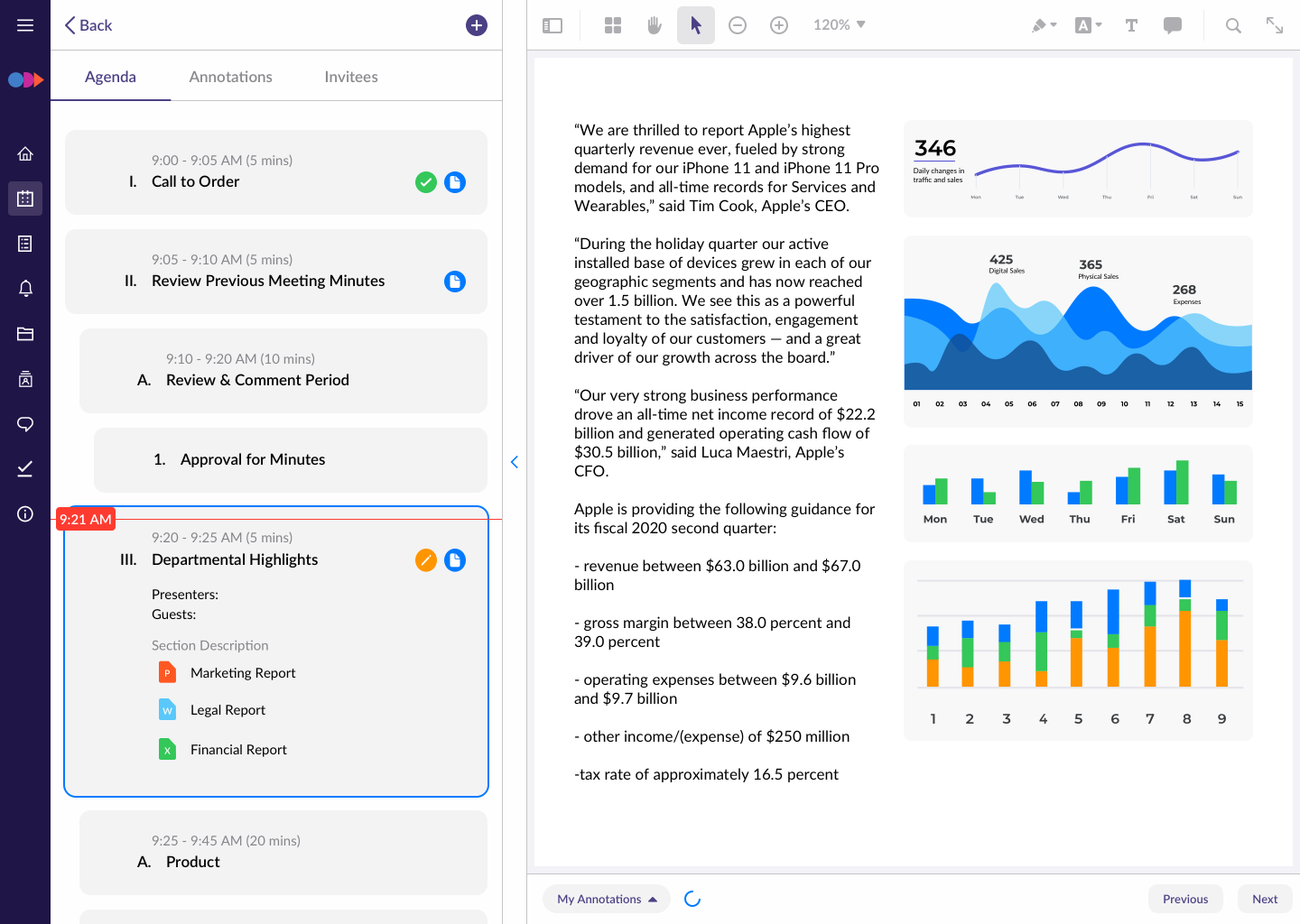Go Back to previous screen
This screenshot has height=924, width=1300.
[x=88, y=25]
